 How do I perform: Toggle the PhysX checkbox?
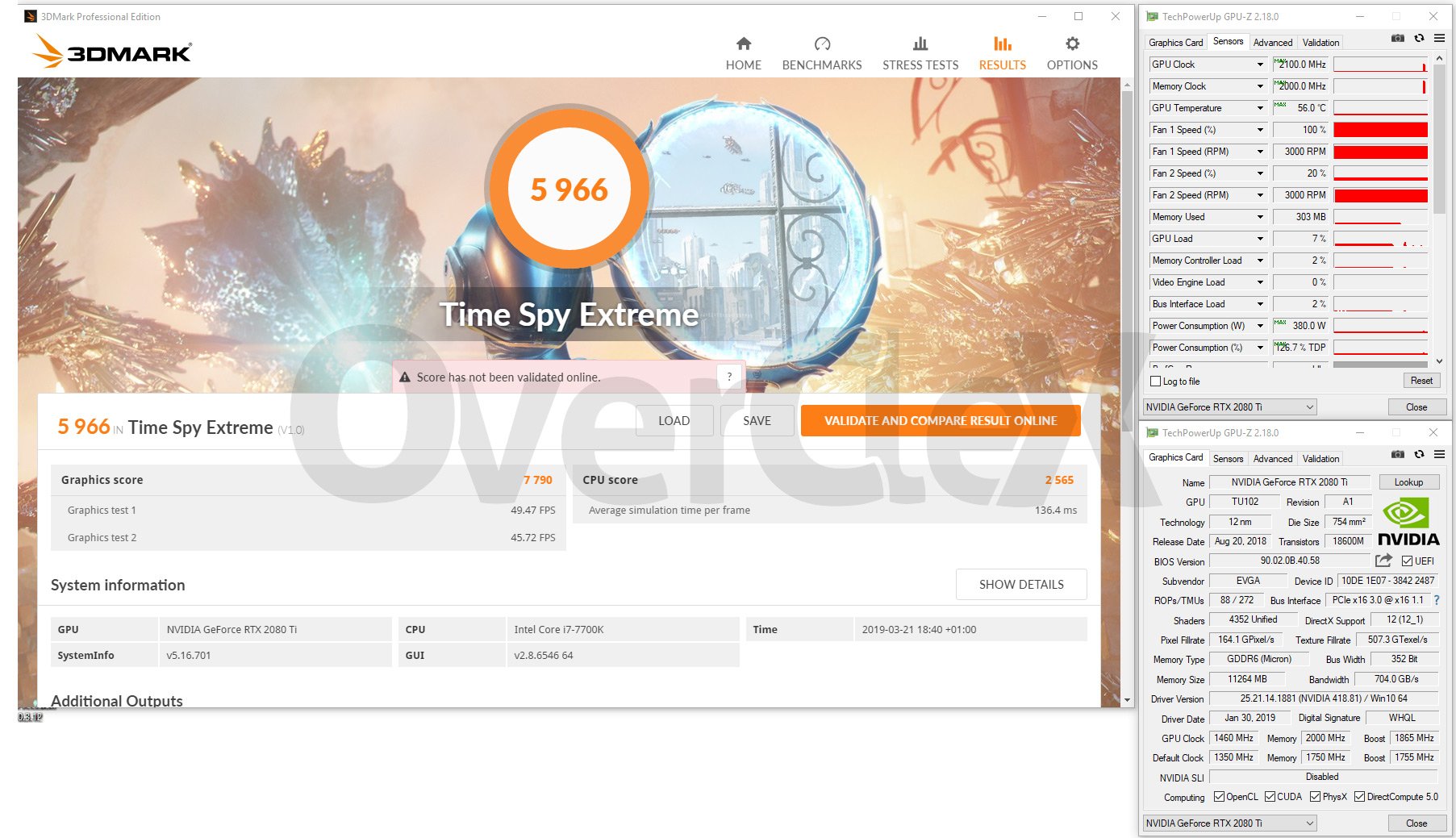pyautogui.click(x=1315, y=797)
